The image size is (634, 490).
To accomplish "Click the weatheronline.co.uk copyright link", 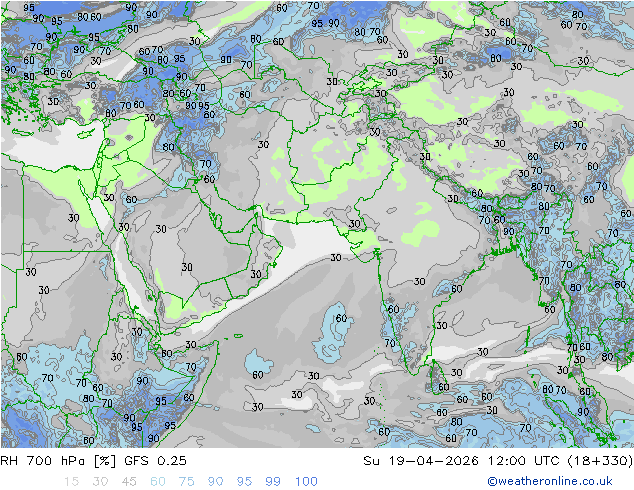I will coord(549,481).
